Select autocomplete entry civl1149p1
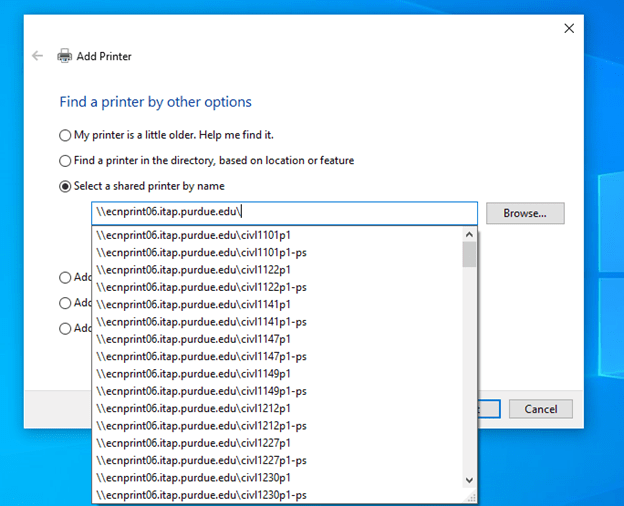Screen dimensions: 624x506 [x=277, y=374]
